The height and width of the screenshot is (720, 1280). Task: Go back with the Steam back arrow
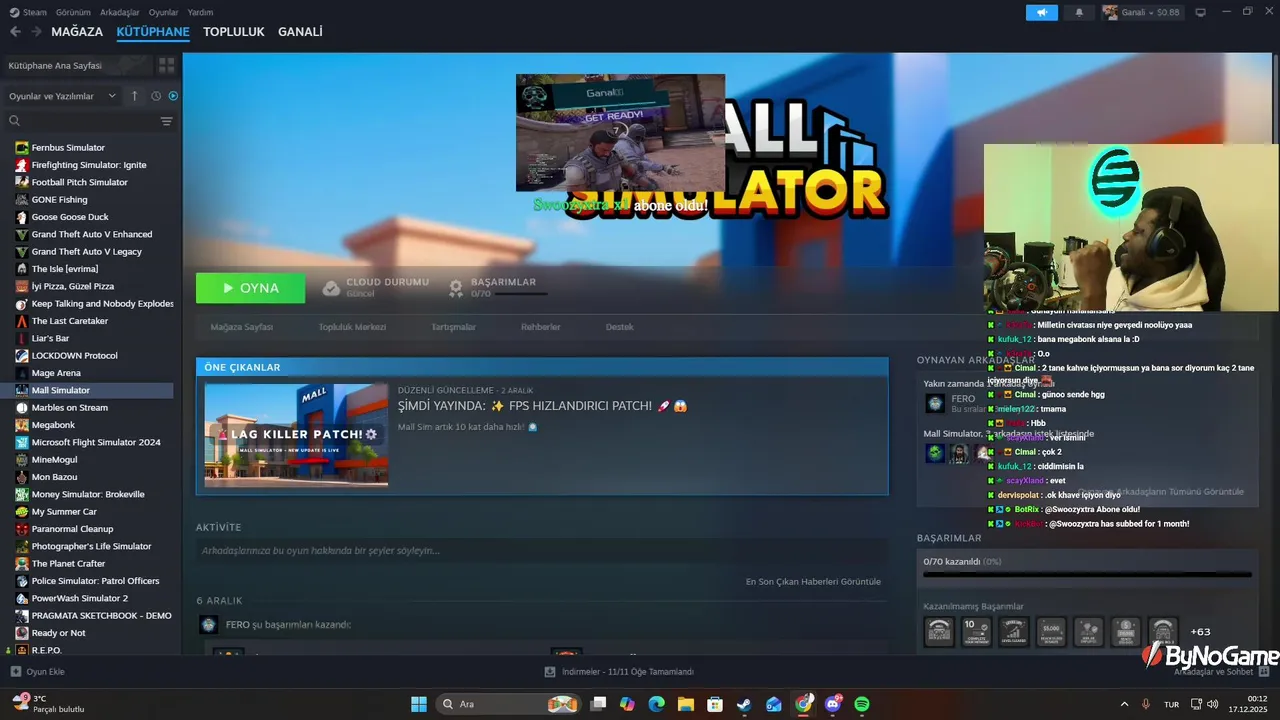pos(15,32)
